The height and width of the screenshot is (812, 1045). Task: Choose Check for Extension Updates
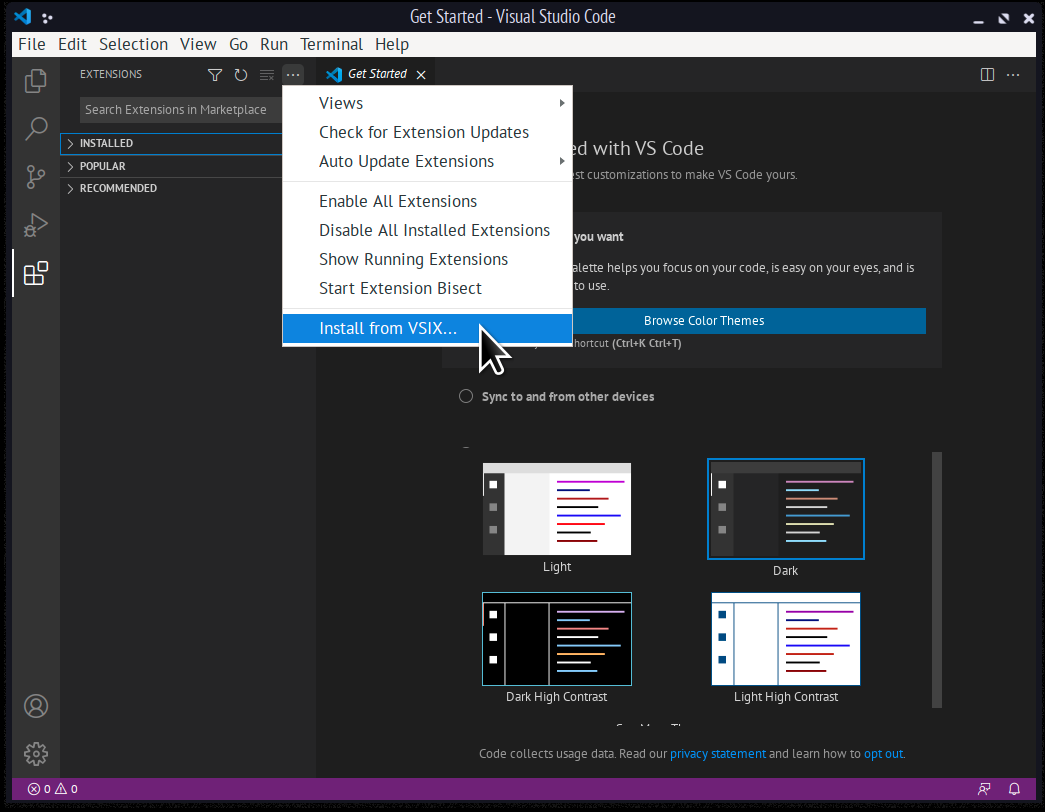coord(427,132)
